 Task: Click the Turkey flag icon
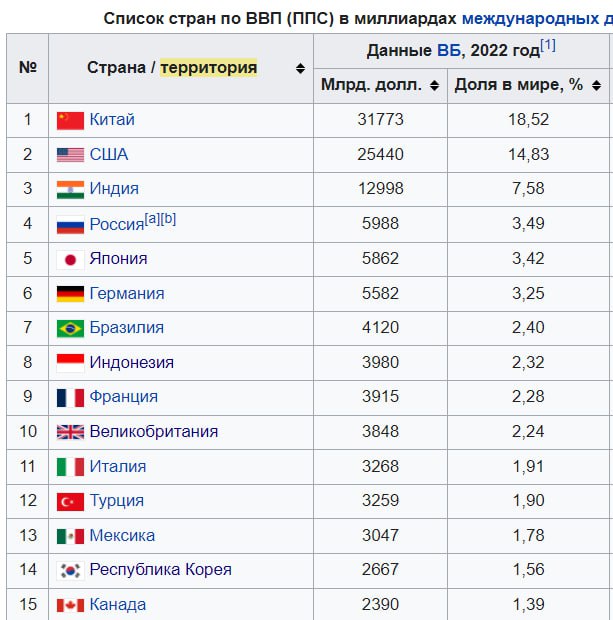click(x=70, y=502)
